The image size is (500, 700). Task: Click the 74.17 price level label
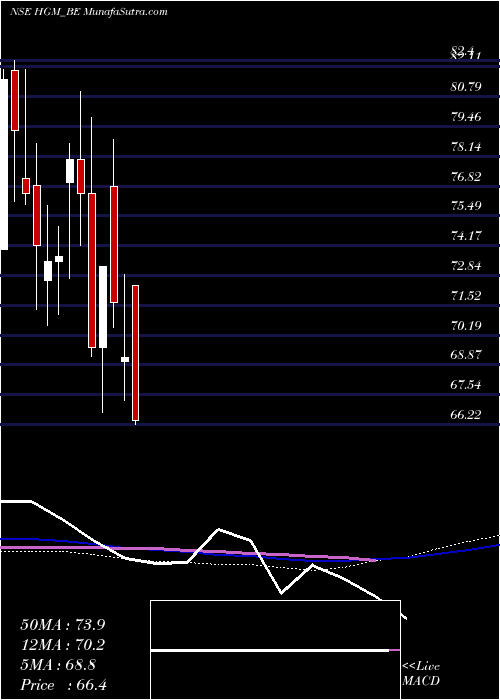466,235
